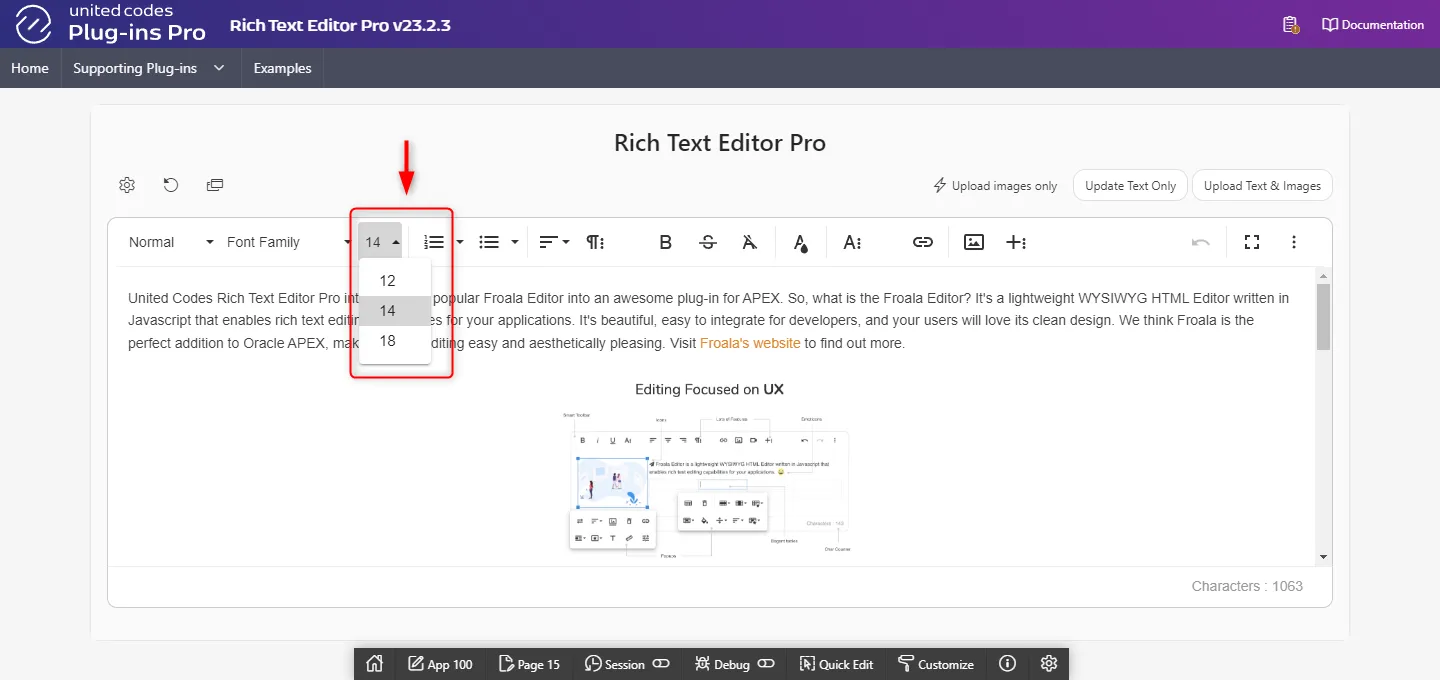Screen dimensions: 1440x680
Task: Click the clear formatting icon
Action: click(750, 242)
